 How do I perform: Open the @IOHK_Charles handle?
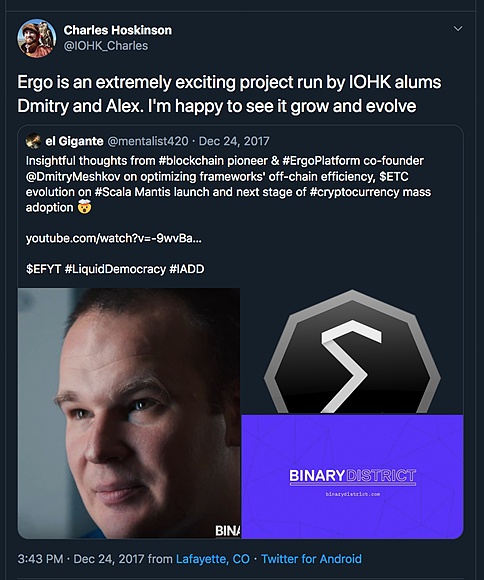106,46
